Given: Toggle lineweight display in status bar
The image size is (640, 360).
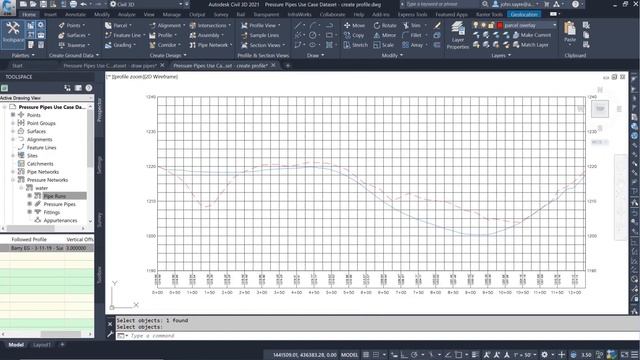Looking at the screenshot, I should tap(475, 355).
